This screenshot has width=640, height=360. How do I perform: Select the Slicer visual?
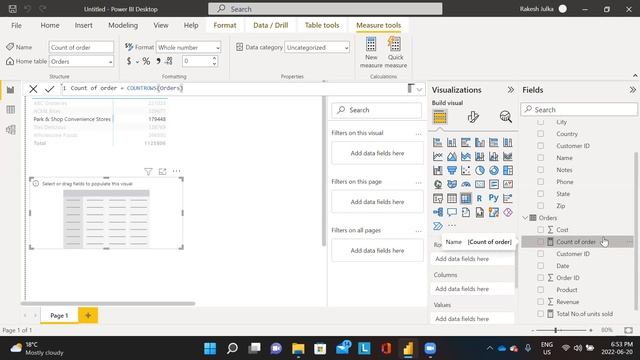pyautogui.click(x=438, y=198)
